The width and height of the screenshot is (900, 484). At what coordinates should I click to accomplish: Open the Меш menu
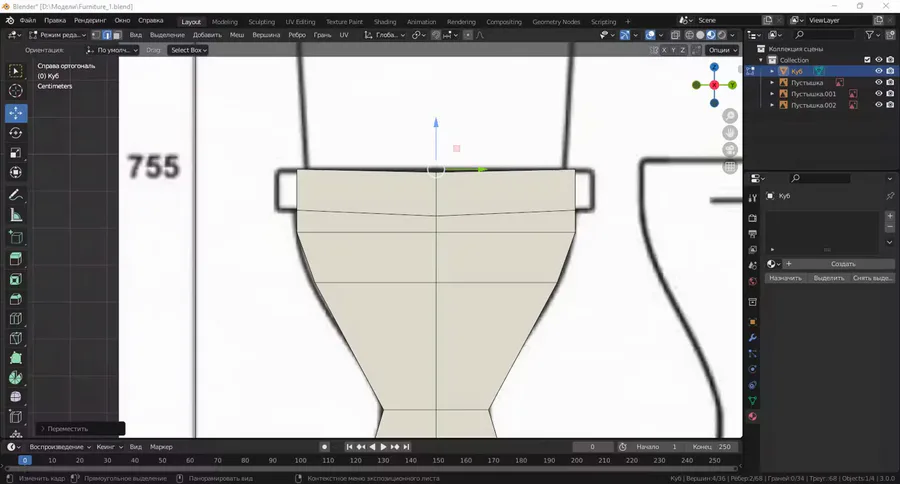(x=237, y=35)
